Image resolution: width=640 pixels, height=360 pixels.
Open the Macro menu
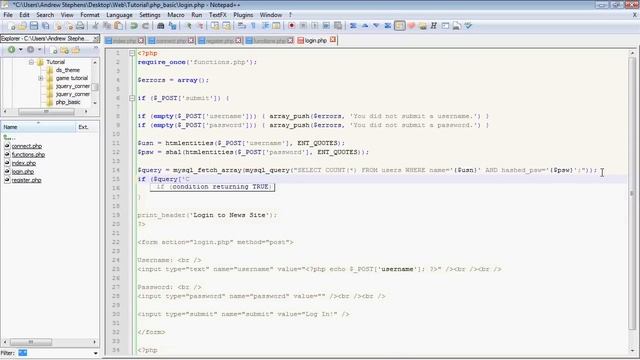(x=176, y=15)
